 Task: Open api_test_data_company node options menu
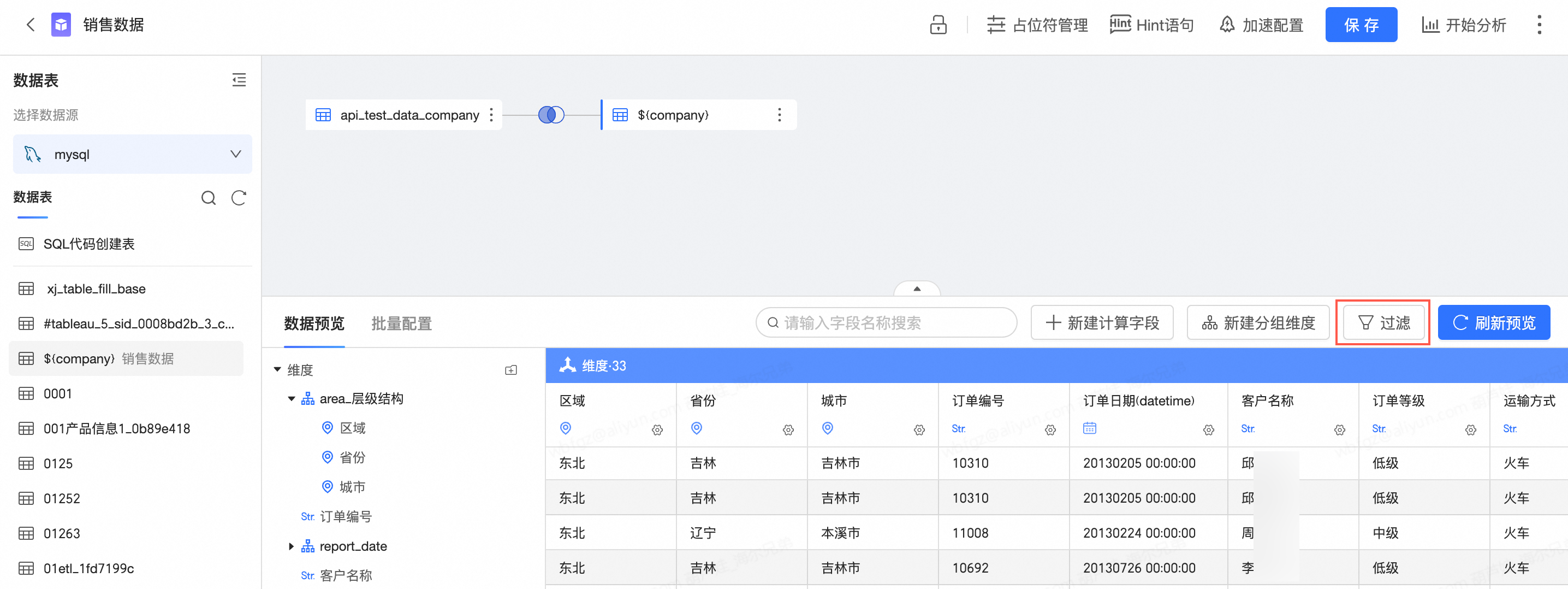(491, 115)
